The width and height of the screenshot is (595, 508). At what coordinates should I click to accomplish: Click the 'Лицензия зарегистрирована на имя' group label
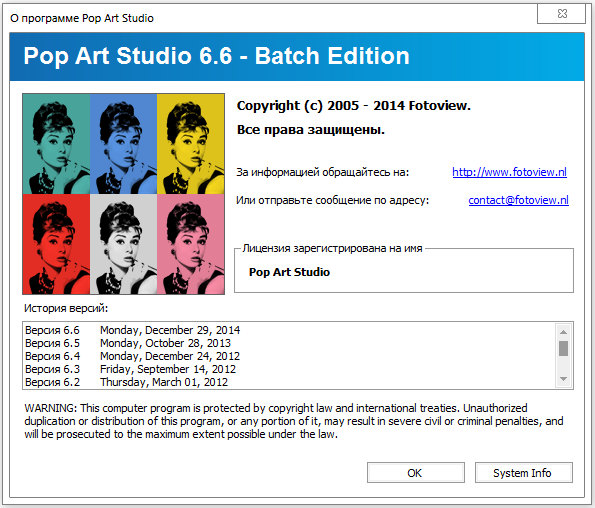[x=332, y=248]
